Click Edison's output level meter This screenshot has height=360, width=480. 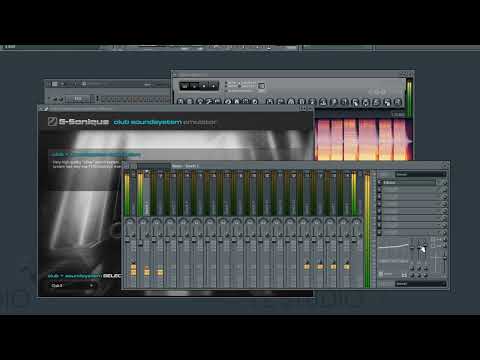[x=409, y=97]
